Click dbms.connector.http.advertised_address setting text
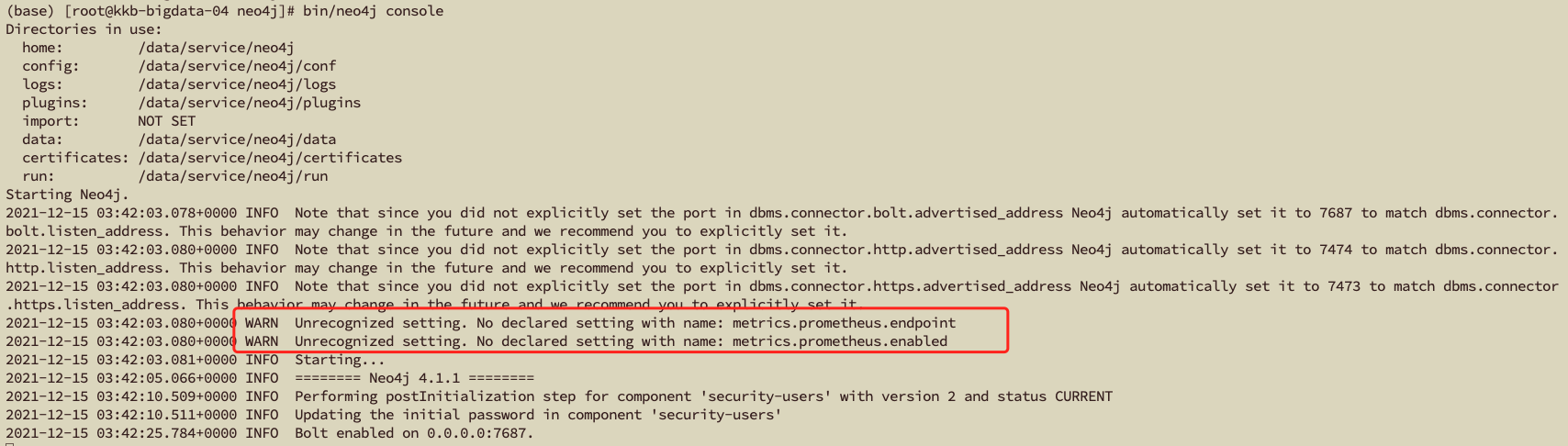1568x446 pixels. click(x=906, y=250)
